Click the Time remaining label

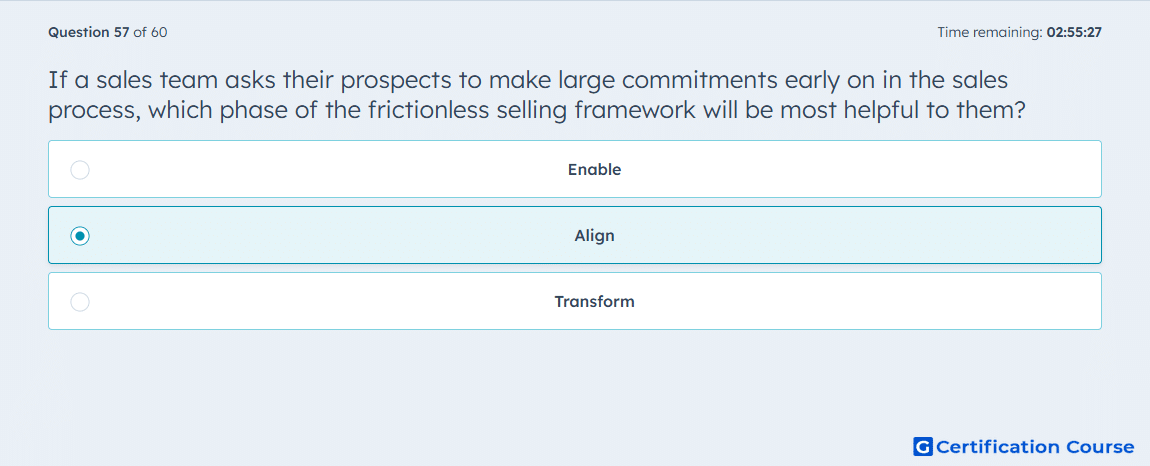click(x=991, y=32)
